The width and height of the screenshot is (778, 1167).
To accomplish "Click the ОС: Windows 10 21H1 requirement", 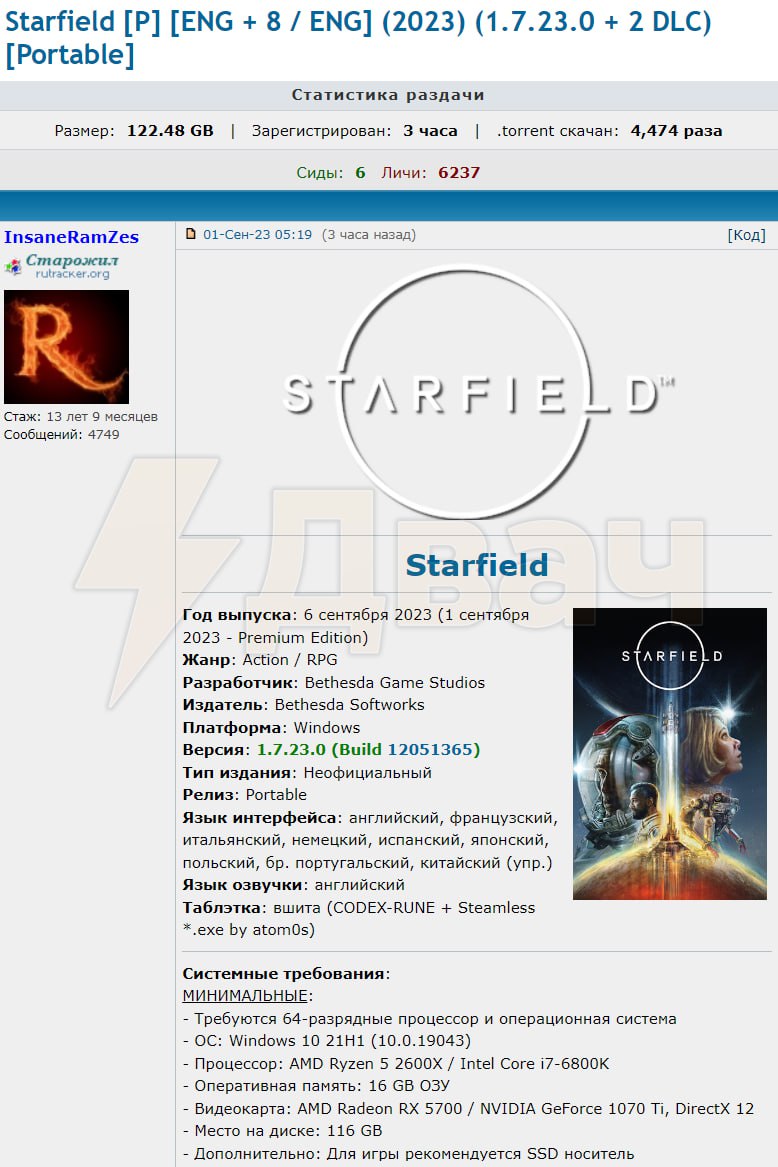I will coord(327,1040).
